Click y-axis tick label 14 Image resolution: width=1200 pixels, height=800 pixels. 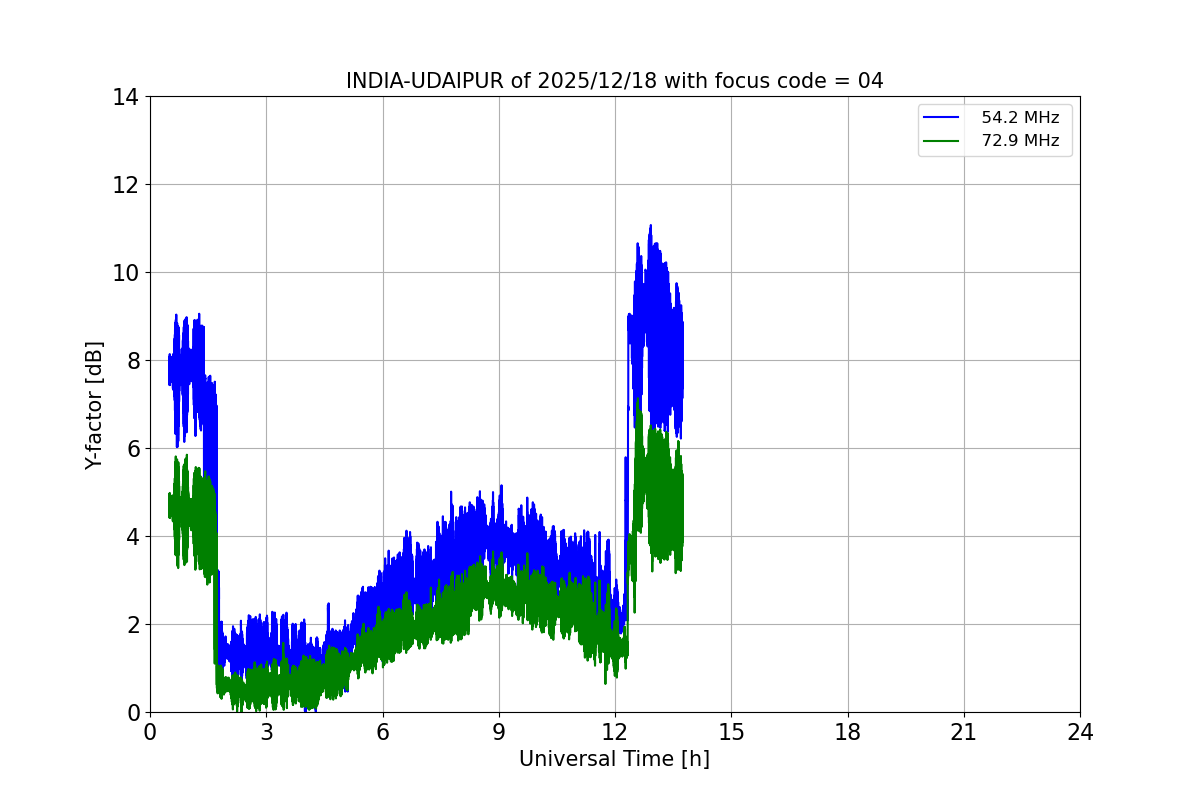(125, 97)
